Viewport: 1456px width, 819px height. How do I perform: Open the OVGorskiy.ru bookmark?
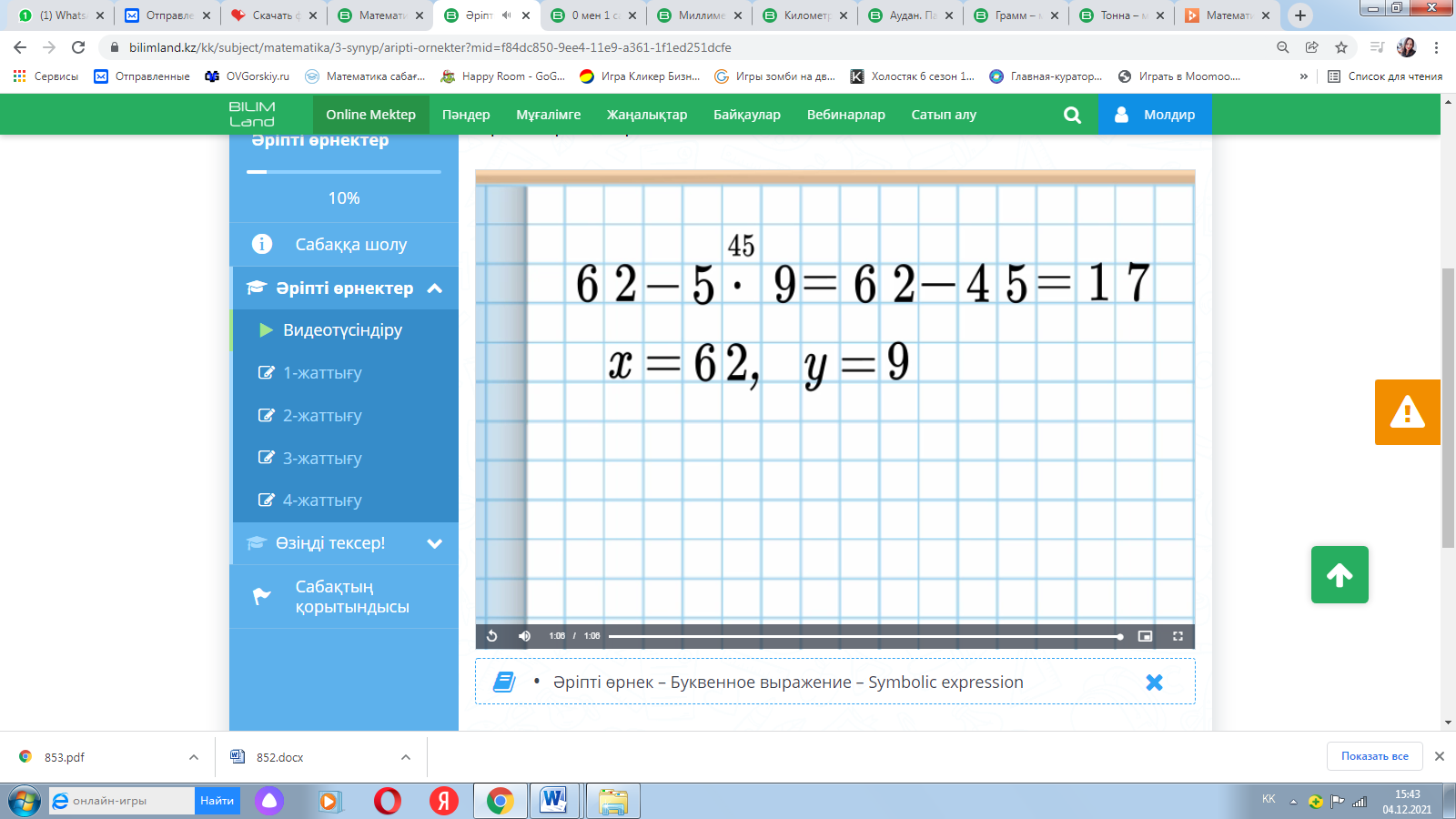coord(248,76)
